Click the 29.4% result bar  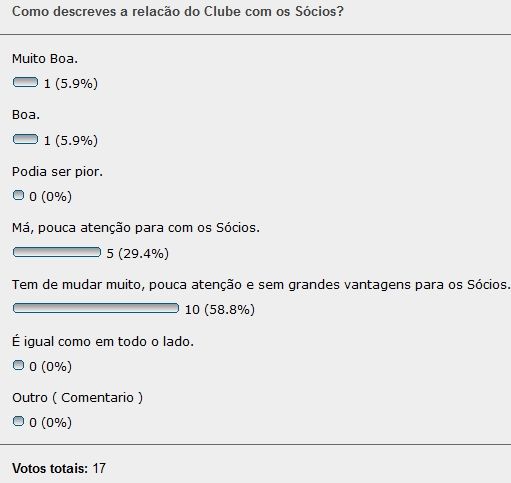click(57, 252)
